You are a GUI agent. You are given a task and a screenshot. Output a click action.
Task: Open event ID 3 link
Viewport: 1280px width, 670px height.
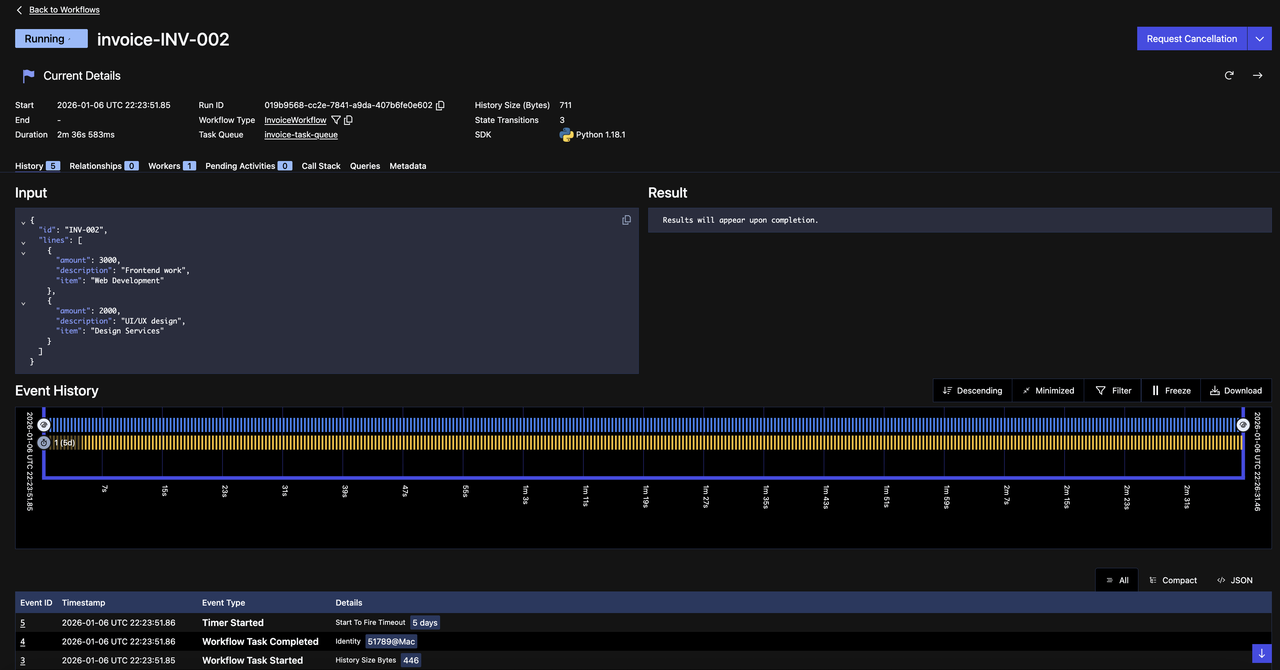coord(23,661)
